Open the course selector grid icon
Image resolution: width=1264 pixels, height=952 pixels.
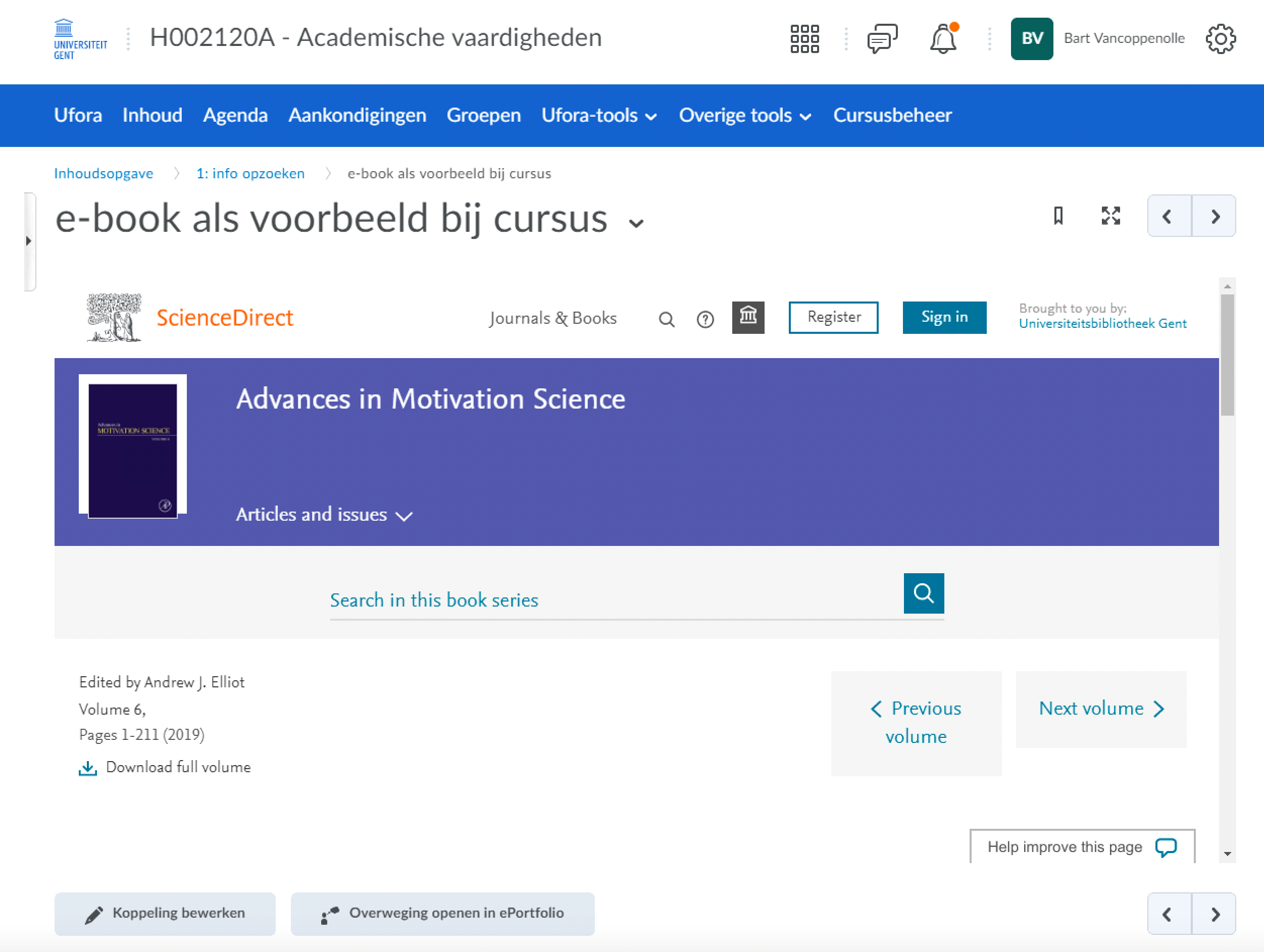point(804,38)
